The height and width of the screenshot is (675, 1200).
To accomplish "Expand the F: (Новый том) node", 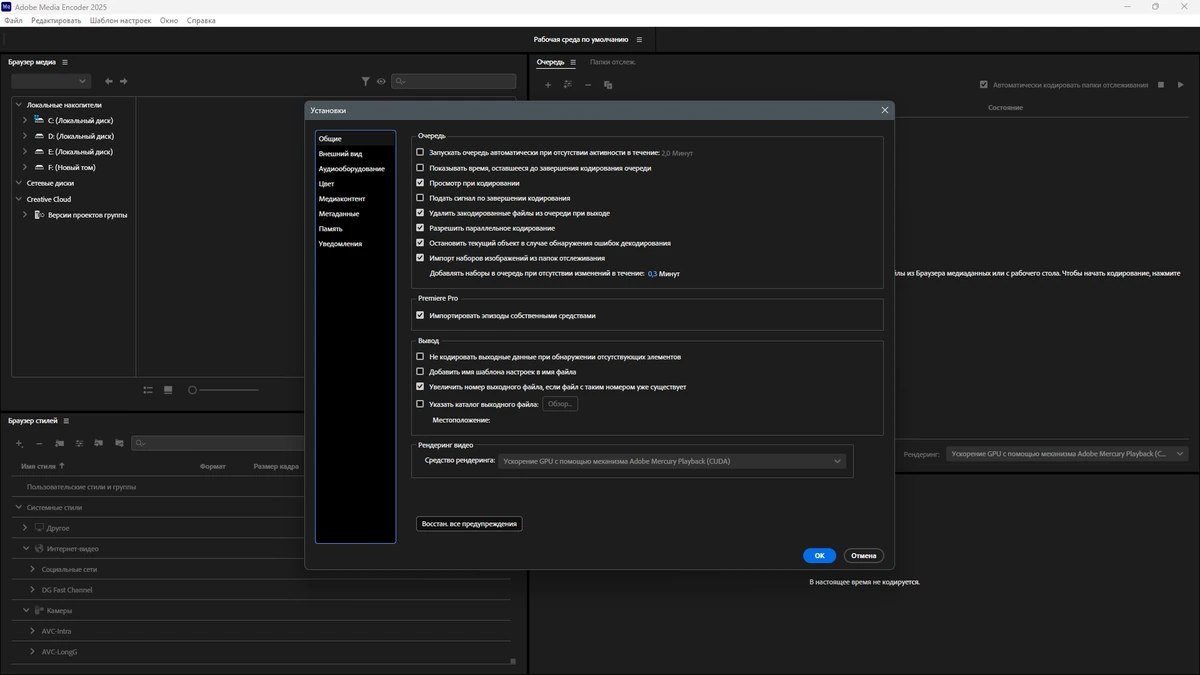I will [25, 168].
